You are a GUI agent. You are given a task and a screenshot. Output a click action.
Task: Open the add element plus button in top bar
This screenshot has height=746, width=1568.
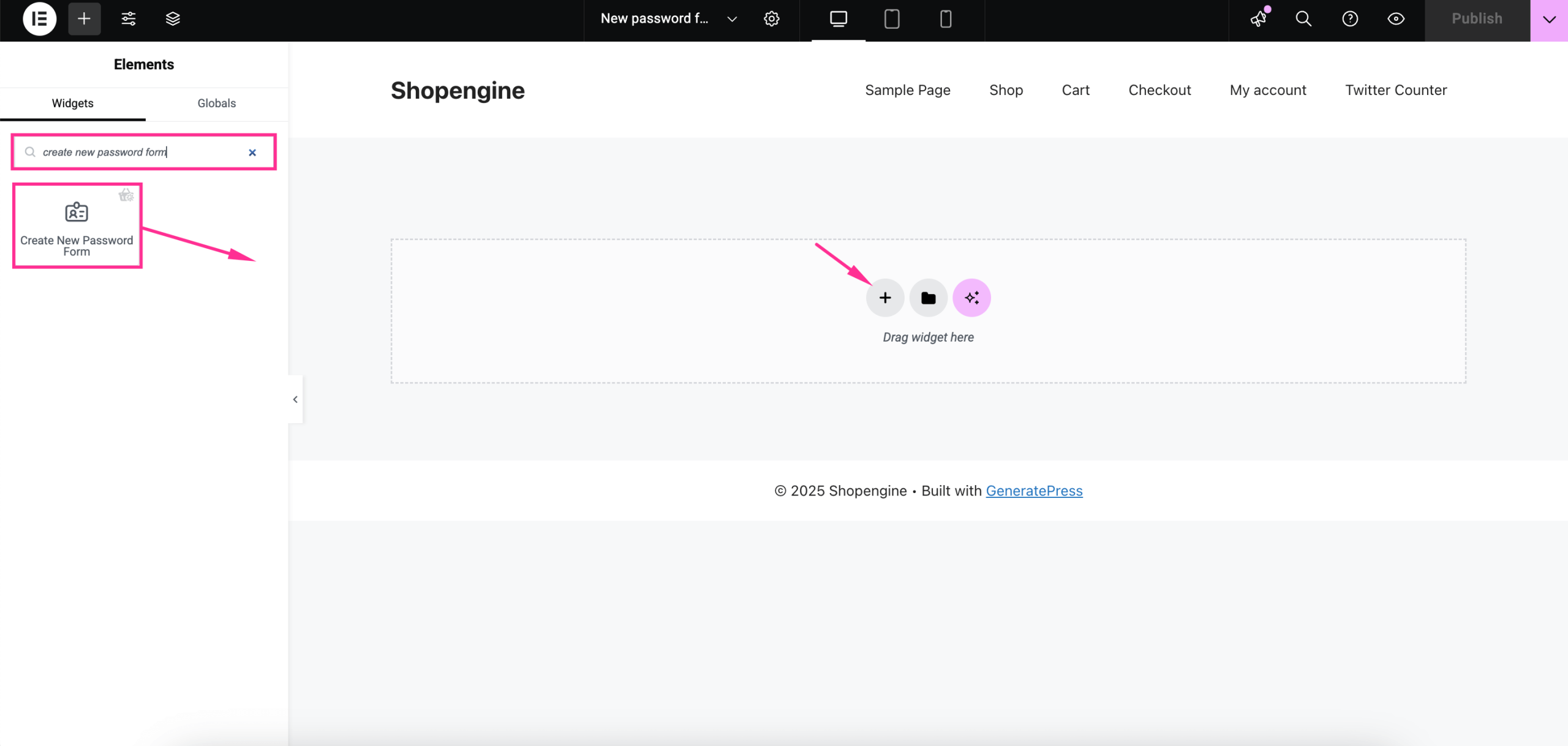pos(84,19)
